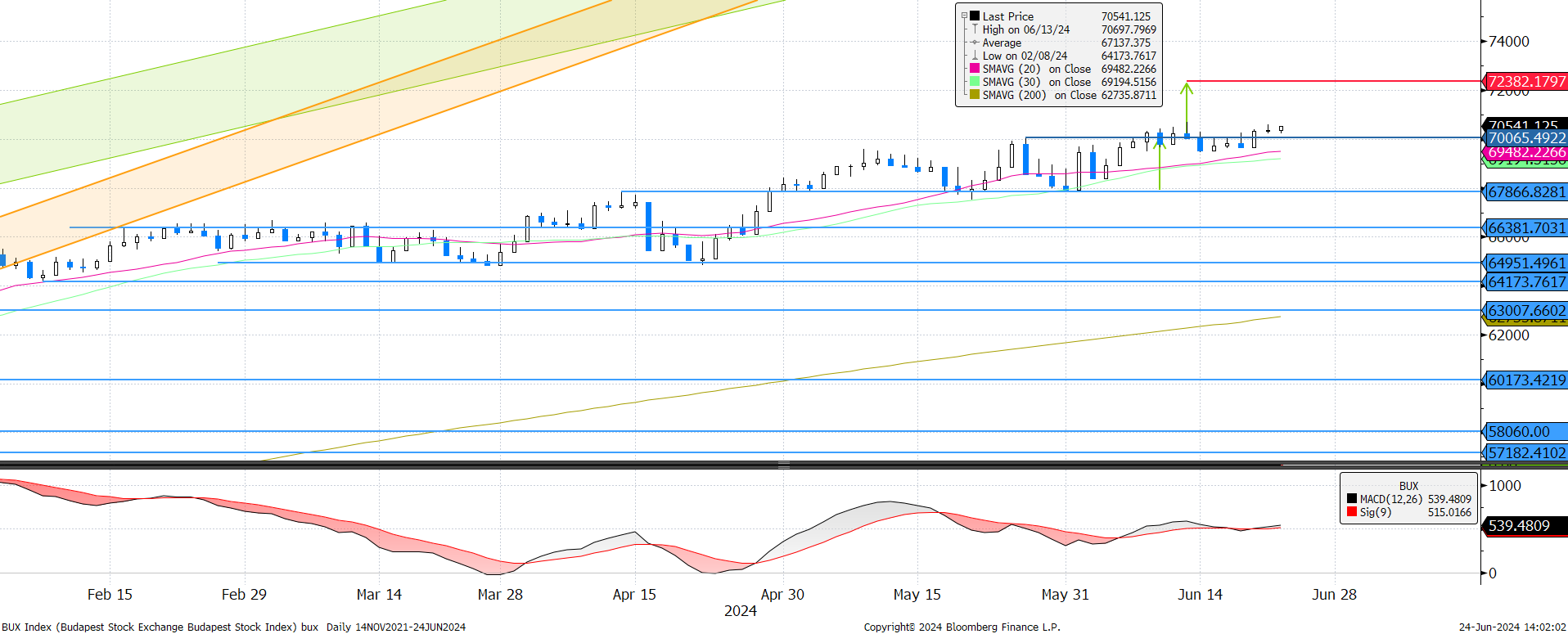Click the Feb 29 date label
This screenshot has height=634, width=1568.
244,595
